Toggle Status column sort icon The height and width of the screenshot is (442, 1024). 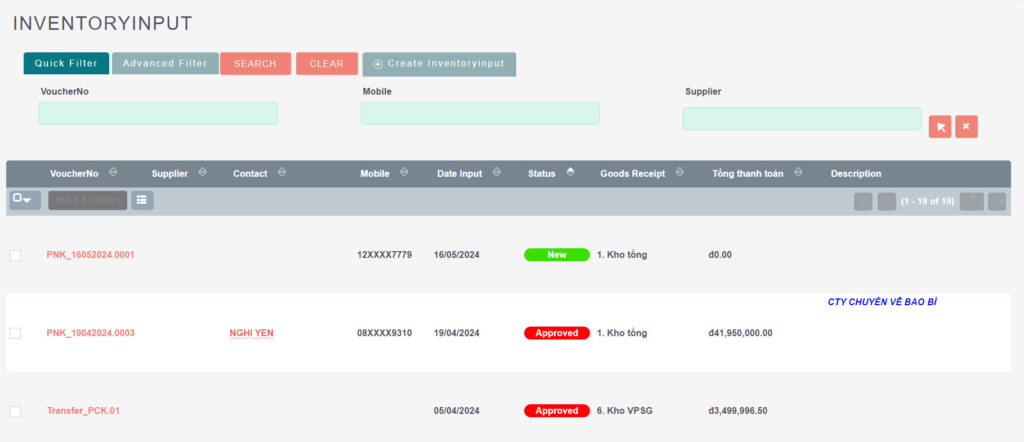570,172
